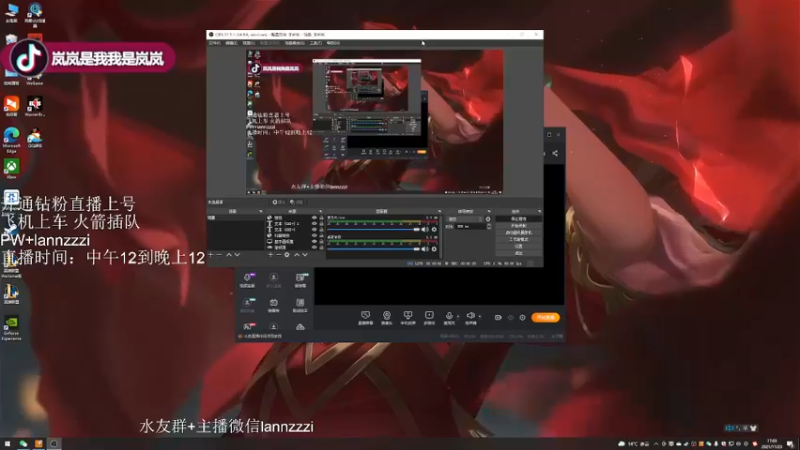The width and height of the screenshot is (800, 450).
Task: Click the third capture icon in companion toolbar
Action: 408,317
